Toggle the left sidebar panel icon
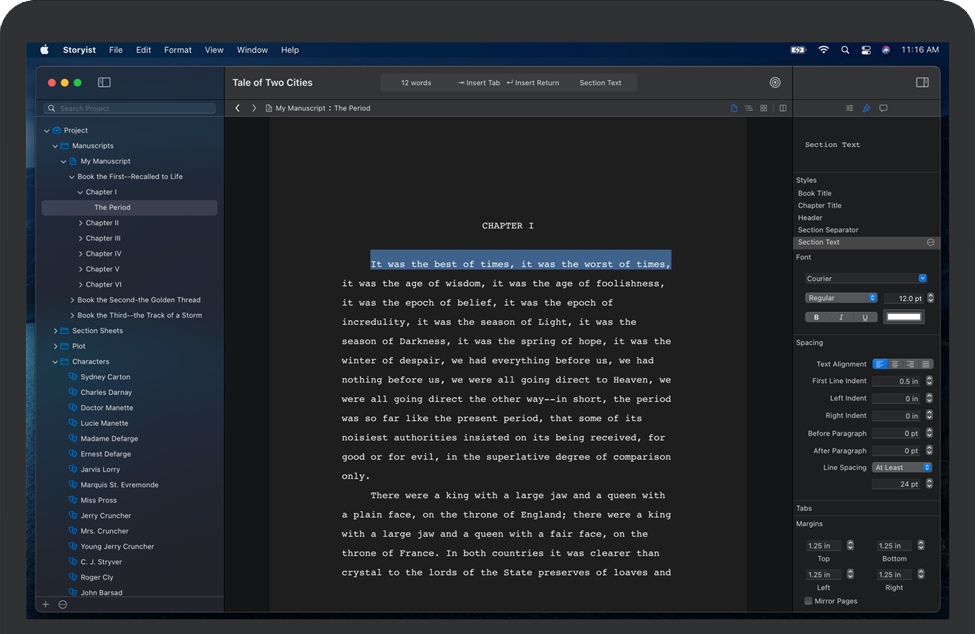The width and height of the screenshot is (975, 634). point(104,83)
